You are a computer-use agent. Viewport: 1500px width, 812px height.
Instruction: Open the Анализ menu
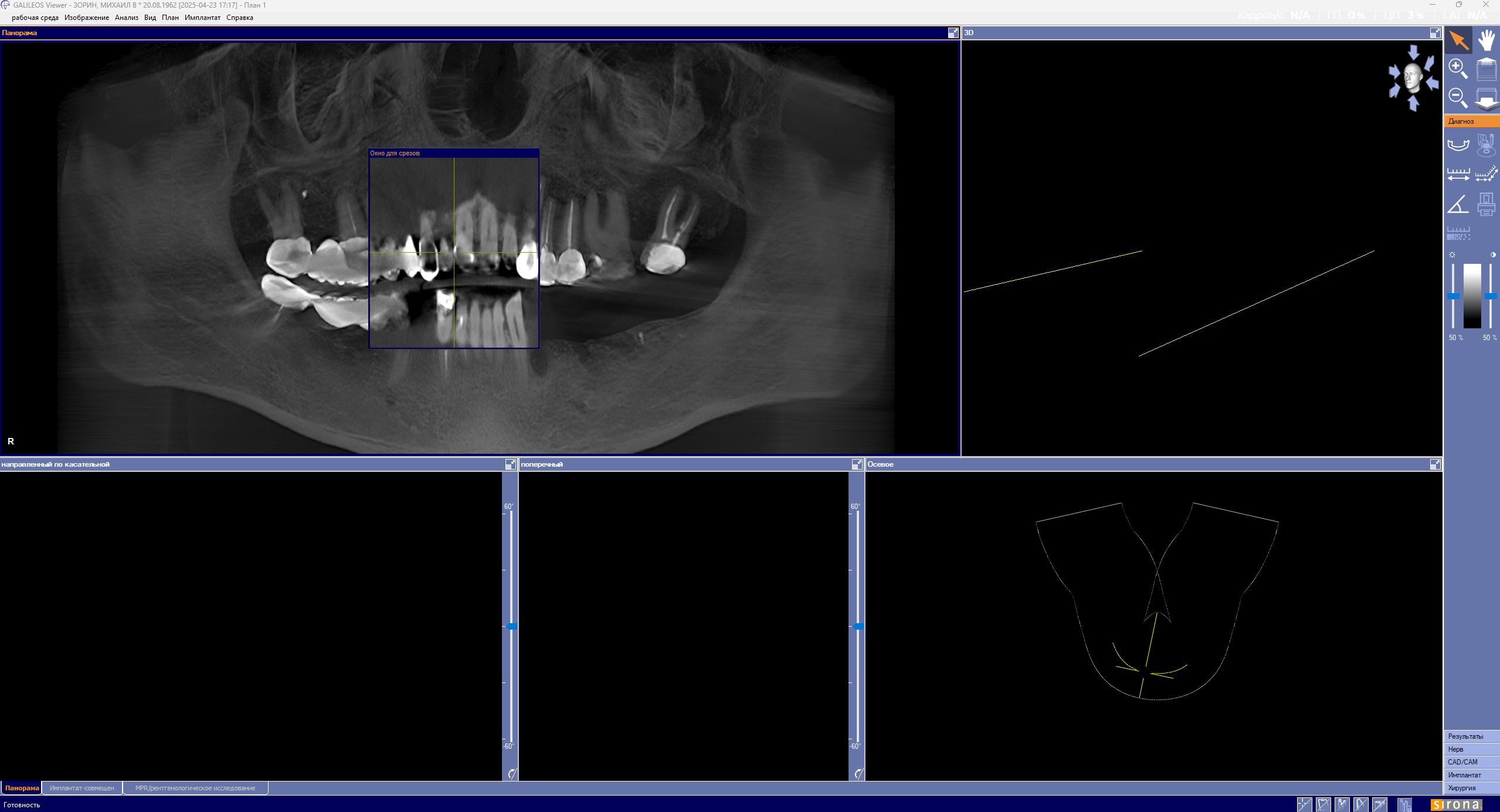pos(127,18)
